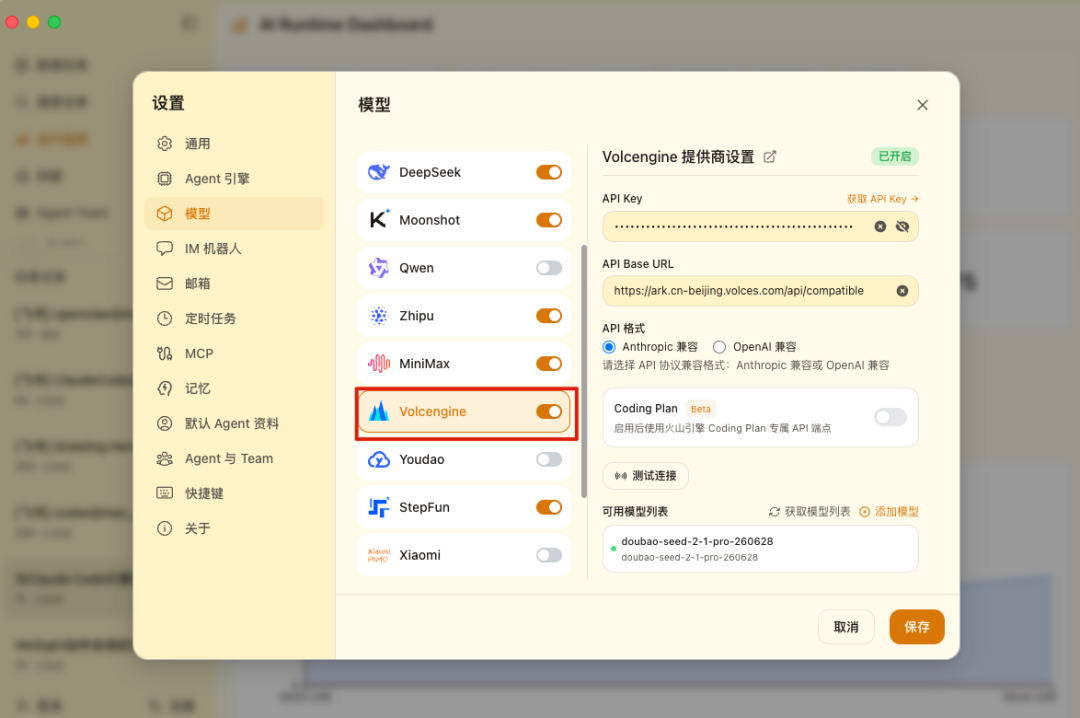Open the 默认 Agent 资料 section
Image resolution: width=1080 pixels, height=718 pixels.
point(233,423)
